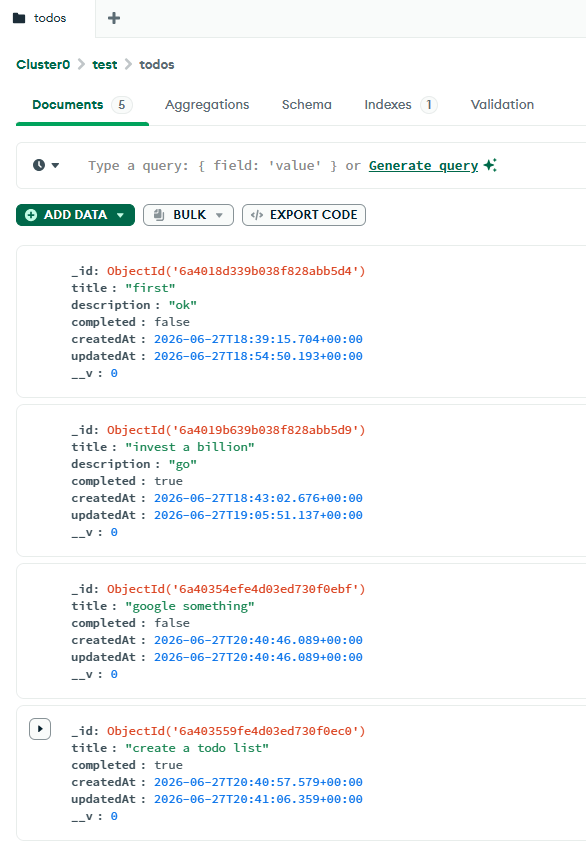The image size is (586, 847).
Task: Click ObjectId ending in f0ebf
Action: (236, 589)
